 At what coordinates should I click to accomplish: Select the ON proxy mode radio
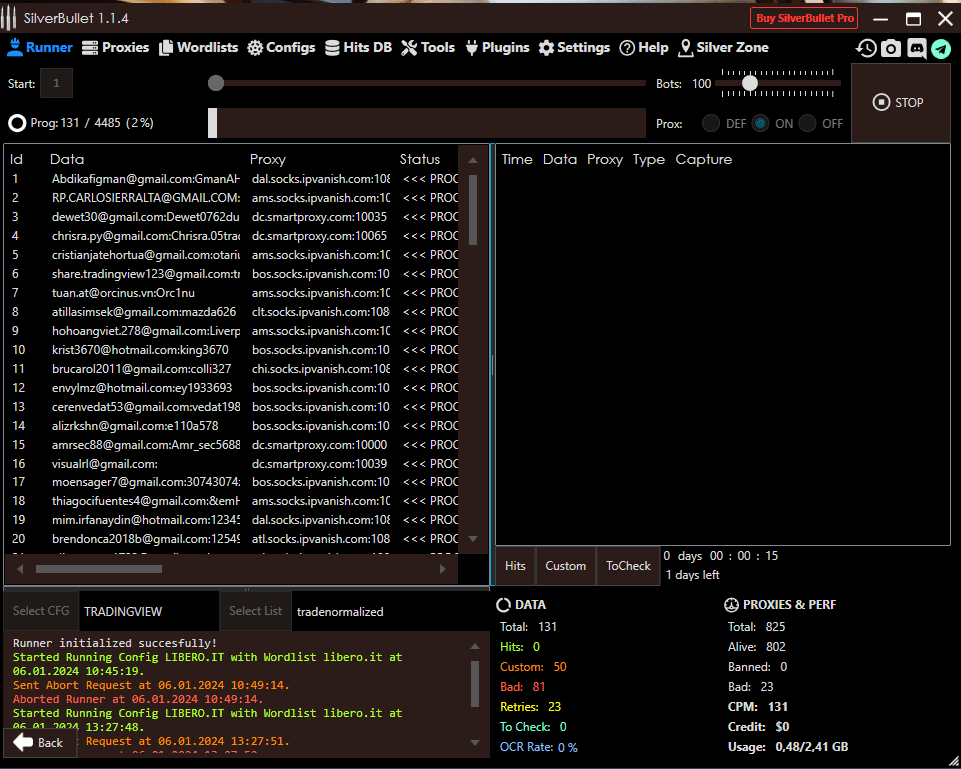click(761, 123)
